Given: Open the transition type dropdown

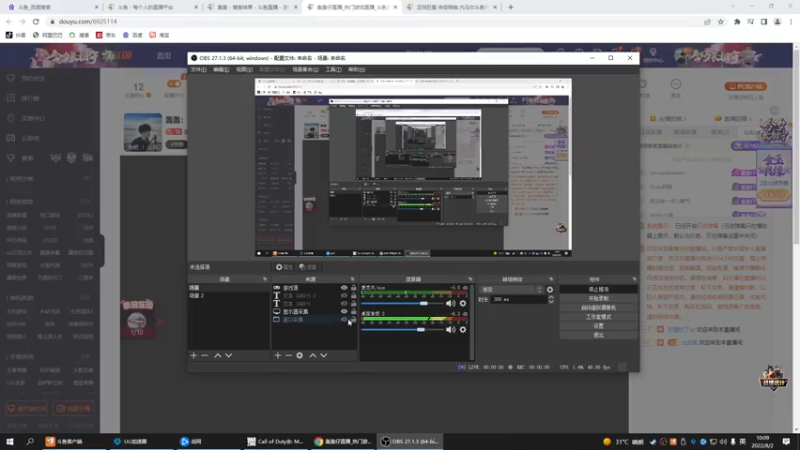Looking at the screenshot, I should [x=512, y=289].
